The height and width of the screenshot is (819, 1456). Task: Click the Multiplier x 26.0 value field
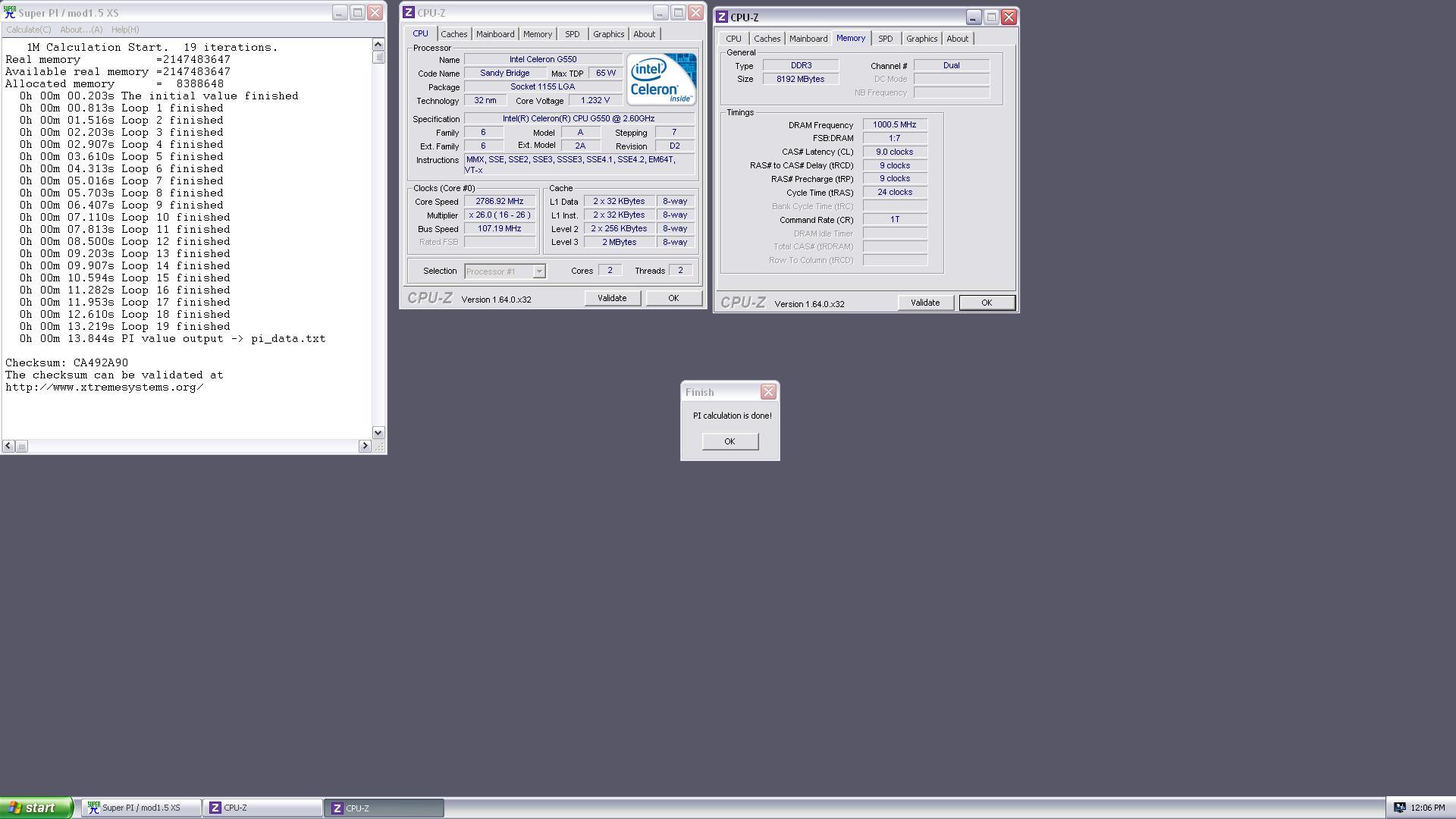coord(500,215)
